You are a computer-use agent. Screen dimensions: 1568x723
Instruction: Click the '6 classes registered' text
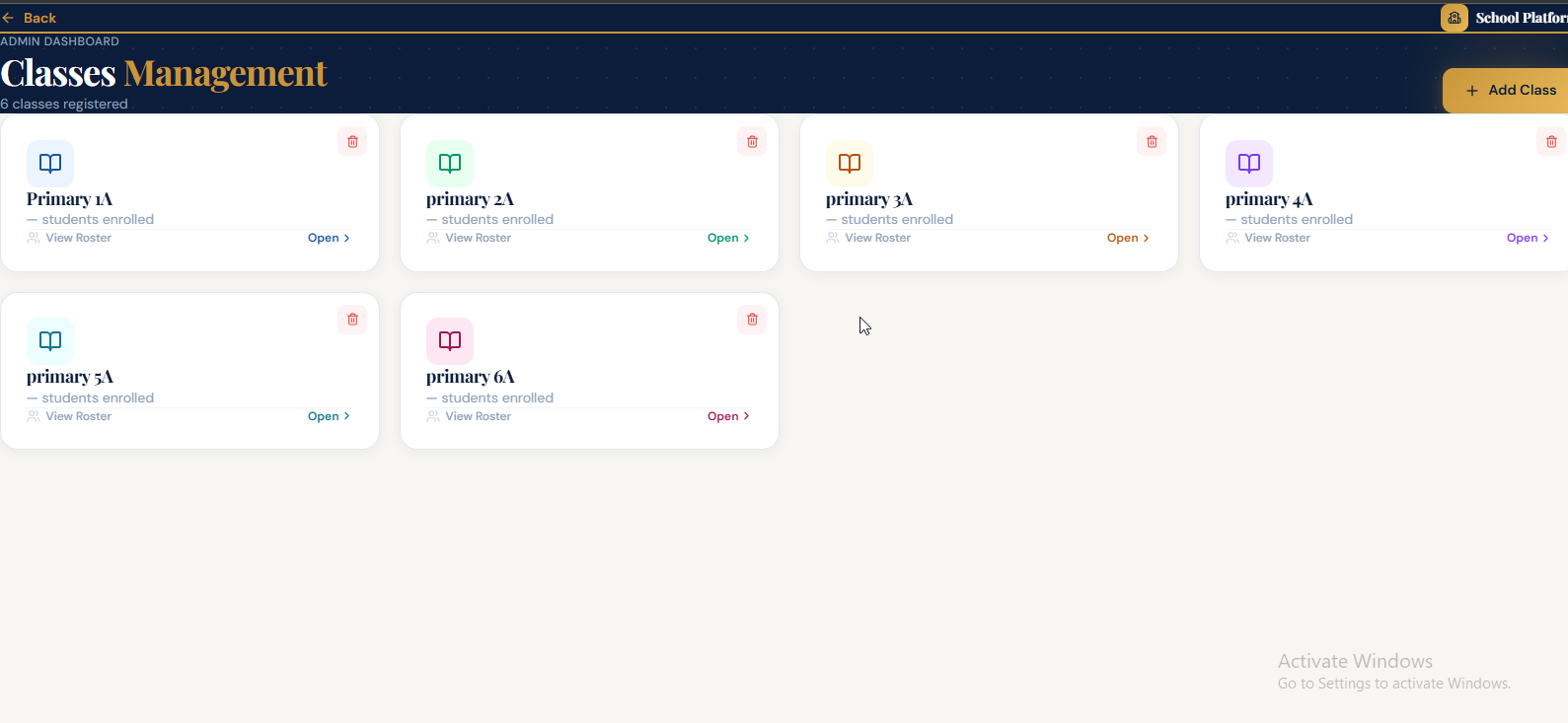[64, 104]
